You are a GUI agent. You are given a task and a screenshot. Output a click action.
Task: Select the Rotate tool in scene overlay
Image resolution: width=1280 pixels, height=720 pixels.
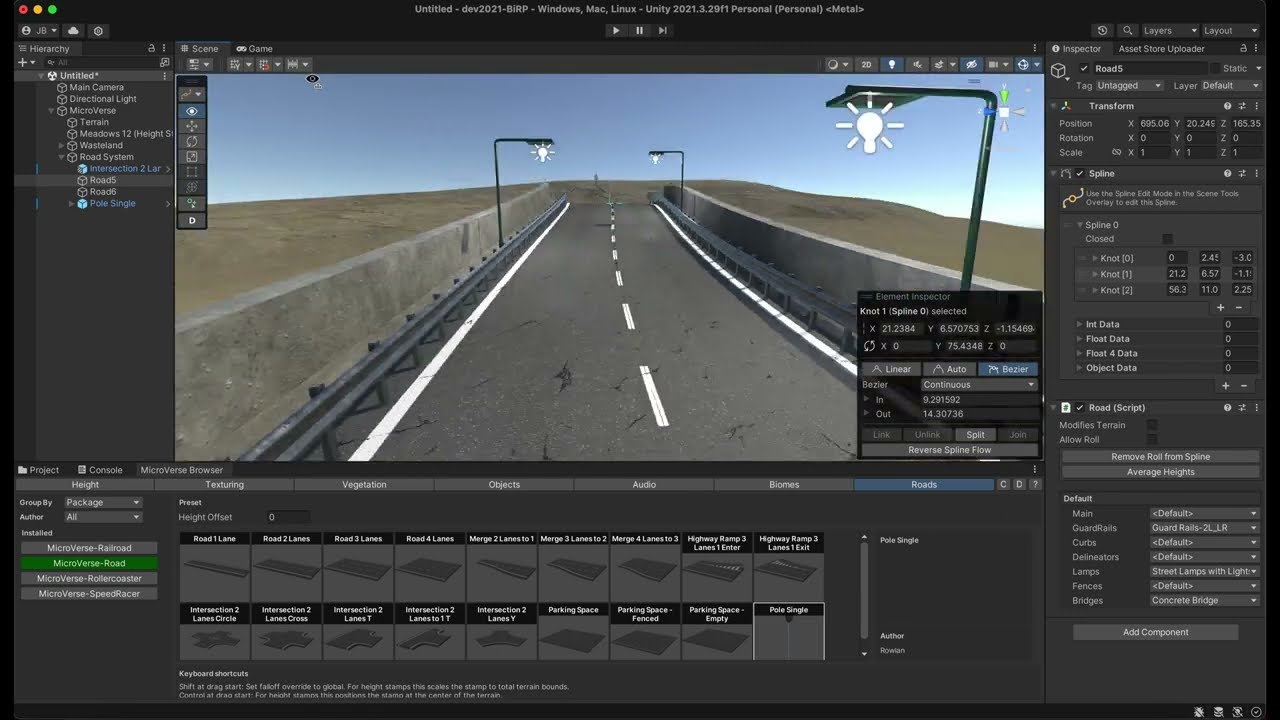(x=192, y=141)
